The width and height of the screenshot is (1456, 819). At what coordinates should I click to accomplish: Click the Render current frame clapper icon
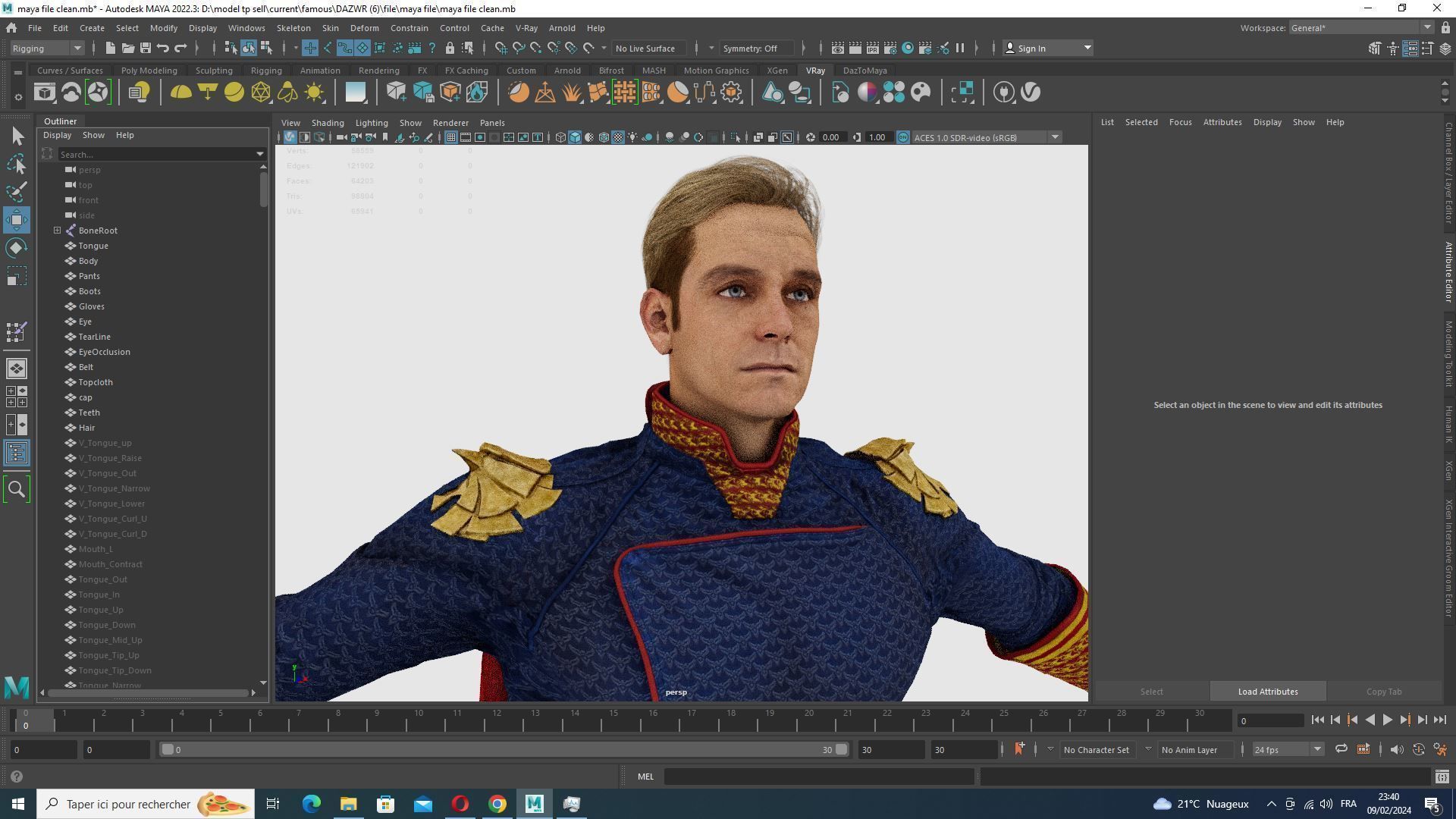(855, 48)
